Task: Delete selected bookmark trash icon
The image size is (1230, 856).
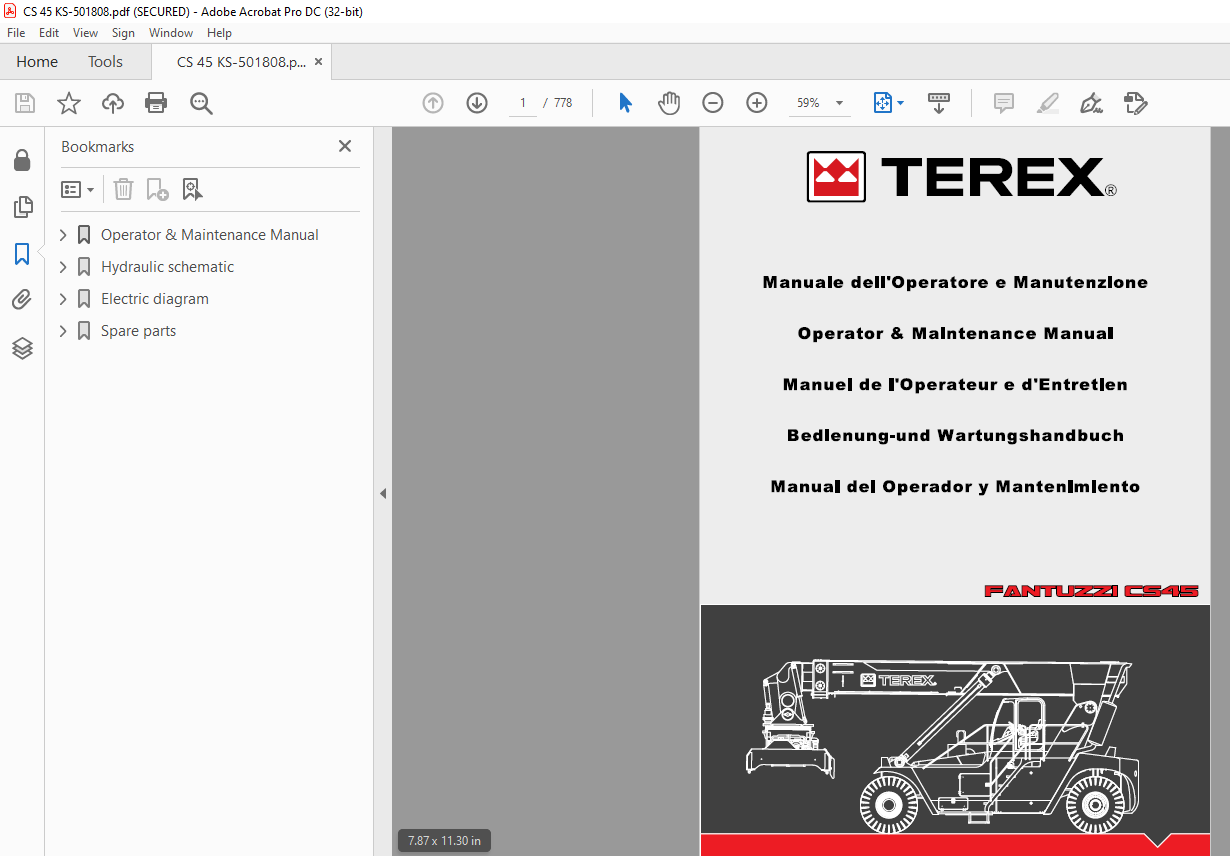Action: coord(123,189)
